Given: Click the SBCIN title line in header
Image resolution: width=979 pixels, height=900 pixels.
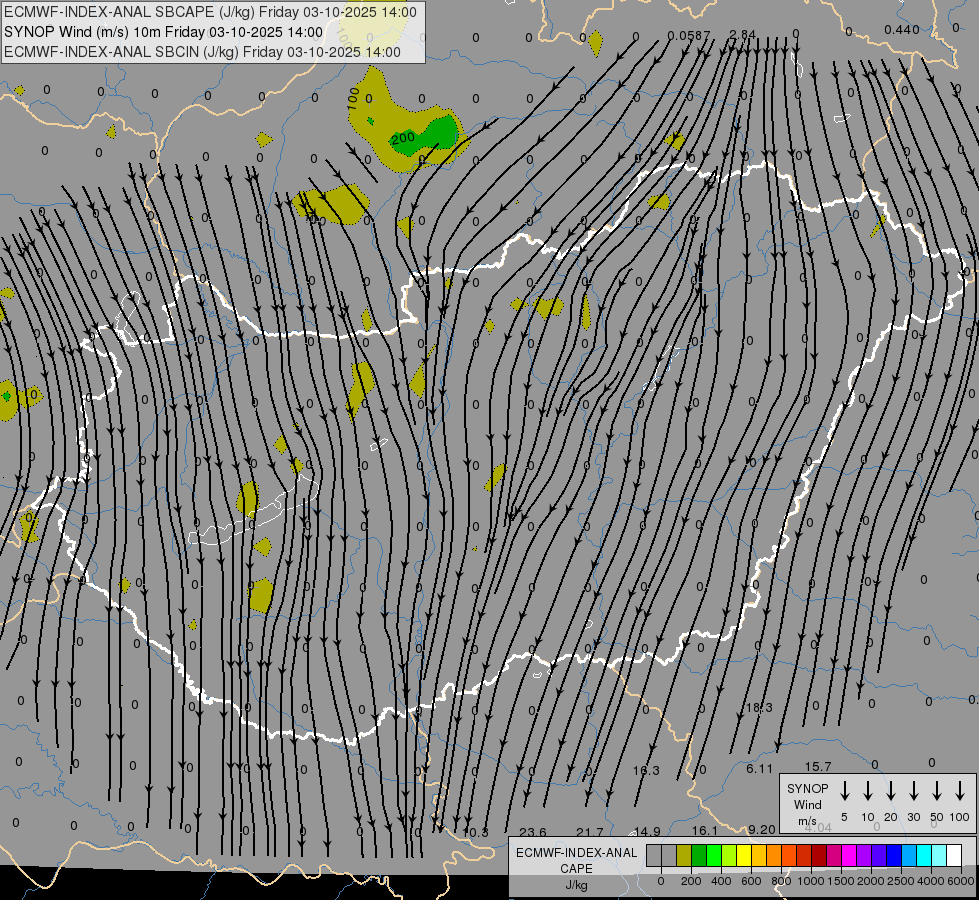Looking at the screenshot, I should (x=202, y=52).
